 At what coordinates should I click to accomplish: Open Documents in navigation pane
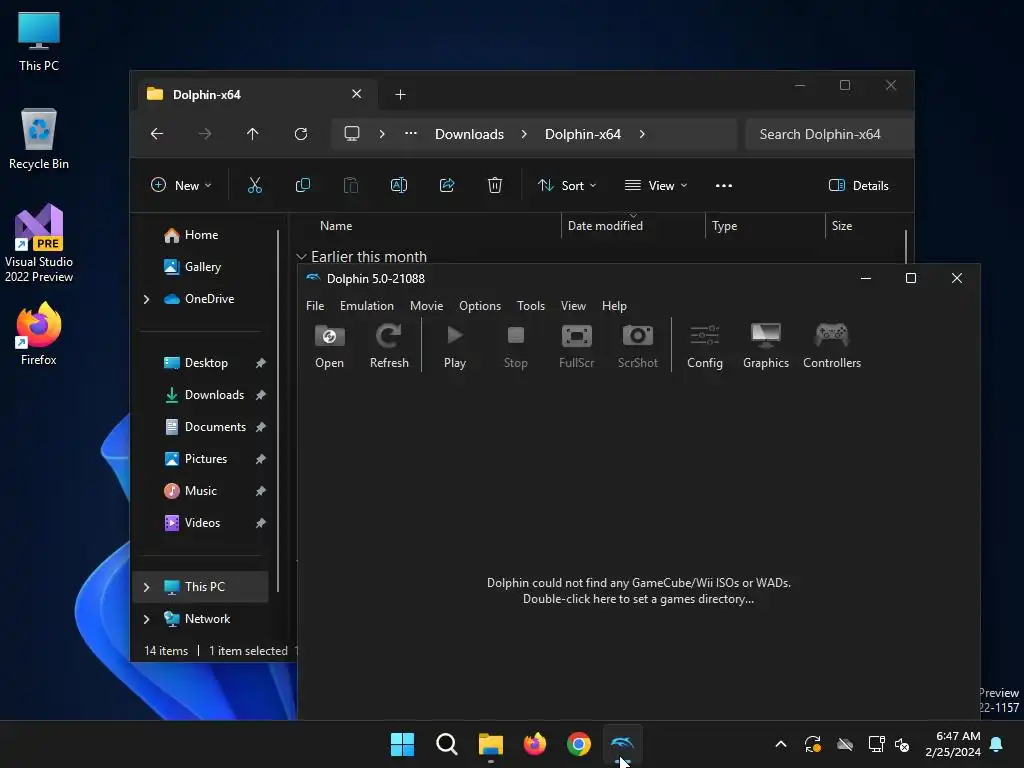215,427
